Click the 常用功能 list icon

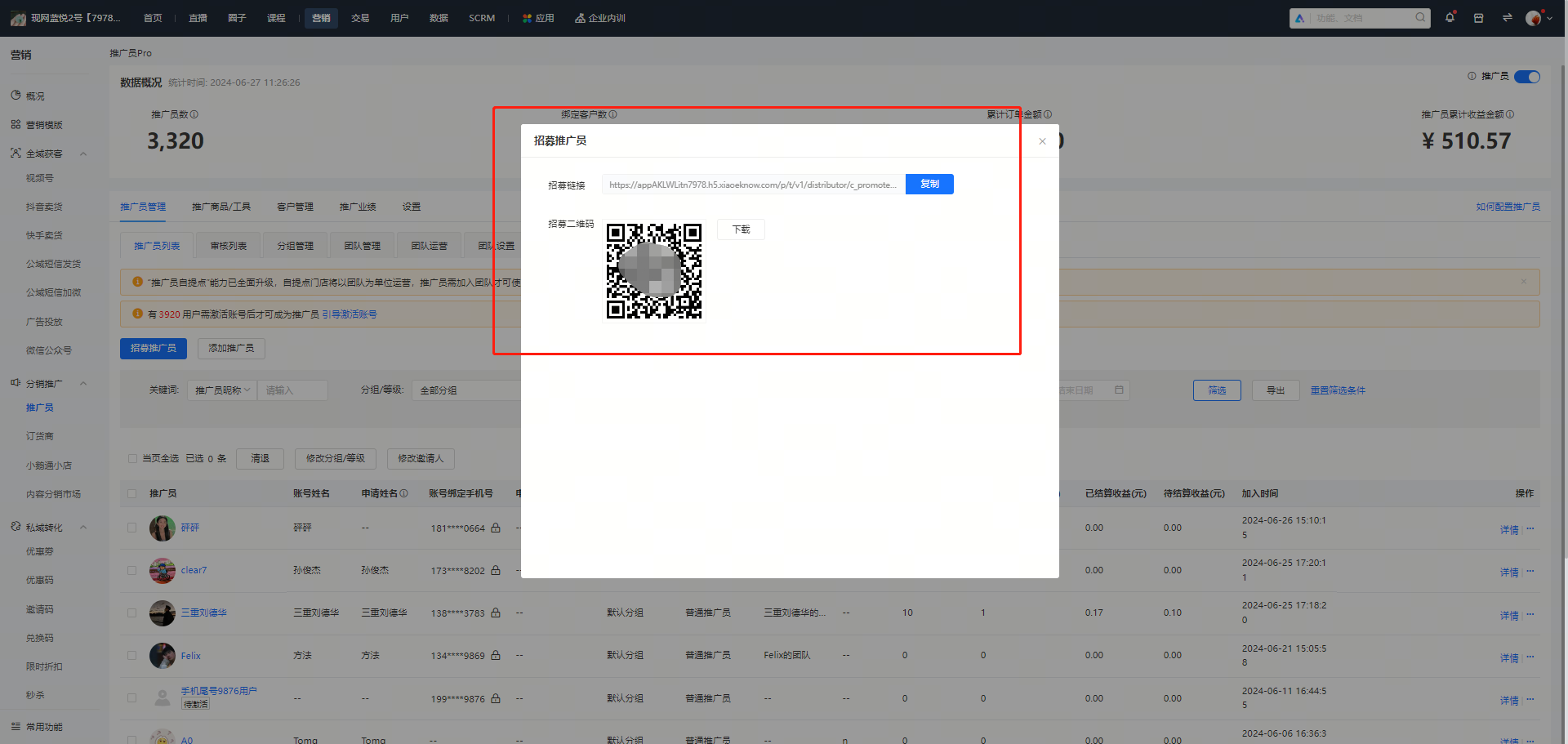click(16, 726)
